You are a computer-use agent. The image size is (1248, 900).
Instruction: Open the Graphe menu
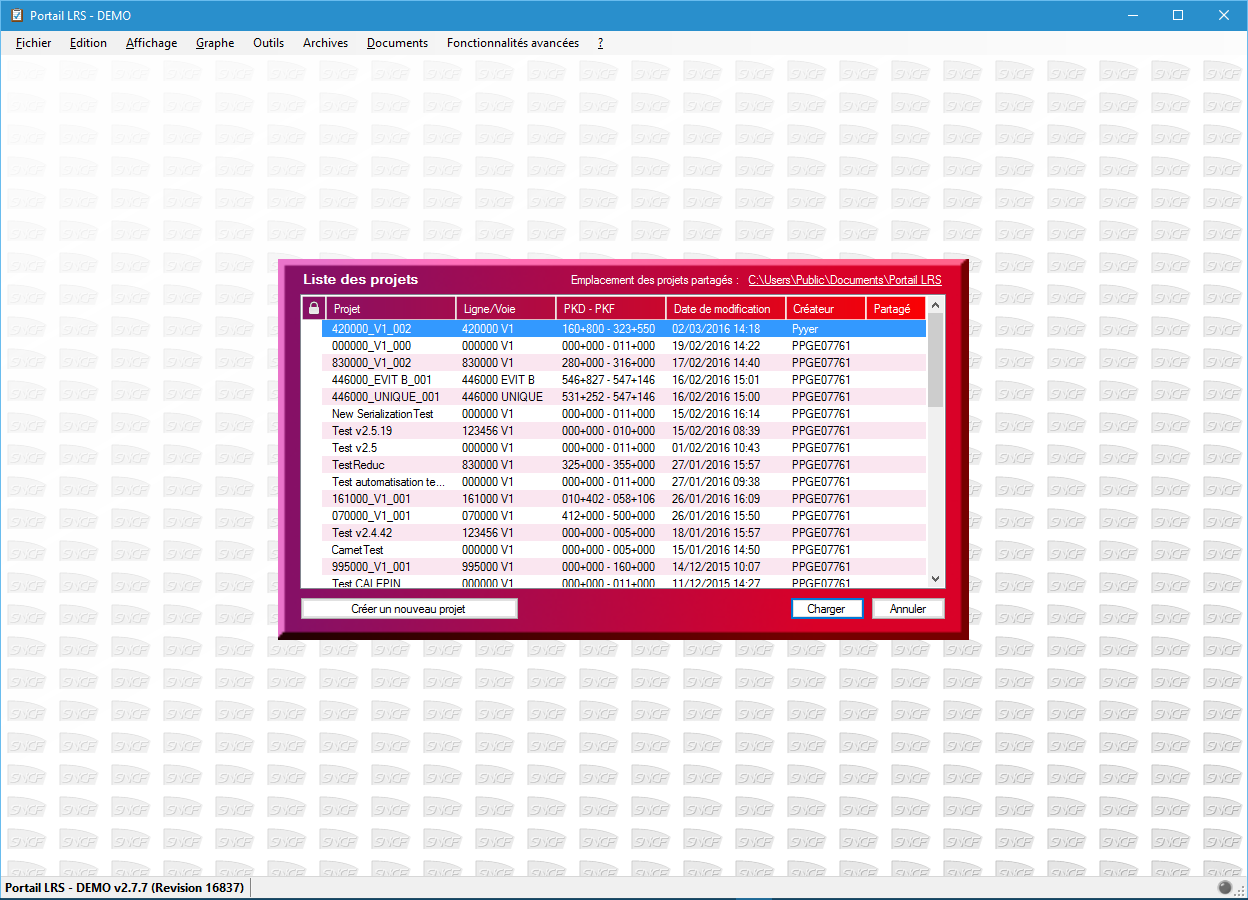[x=215, y=43]
